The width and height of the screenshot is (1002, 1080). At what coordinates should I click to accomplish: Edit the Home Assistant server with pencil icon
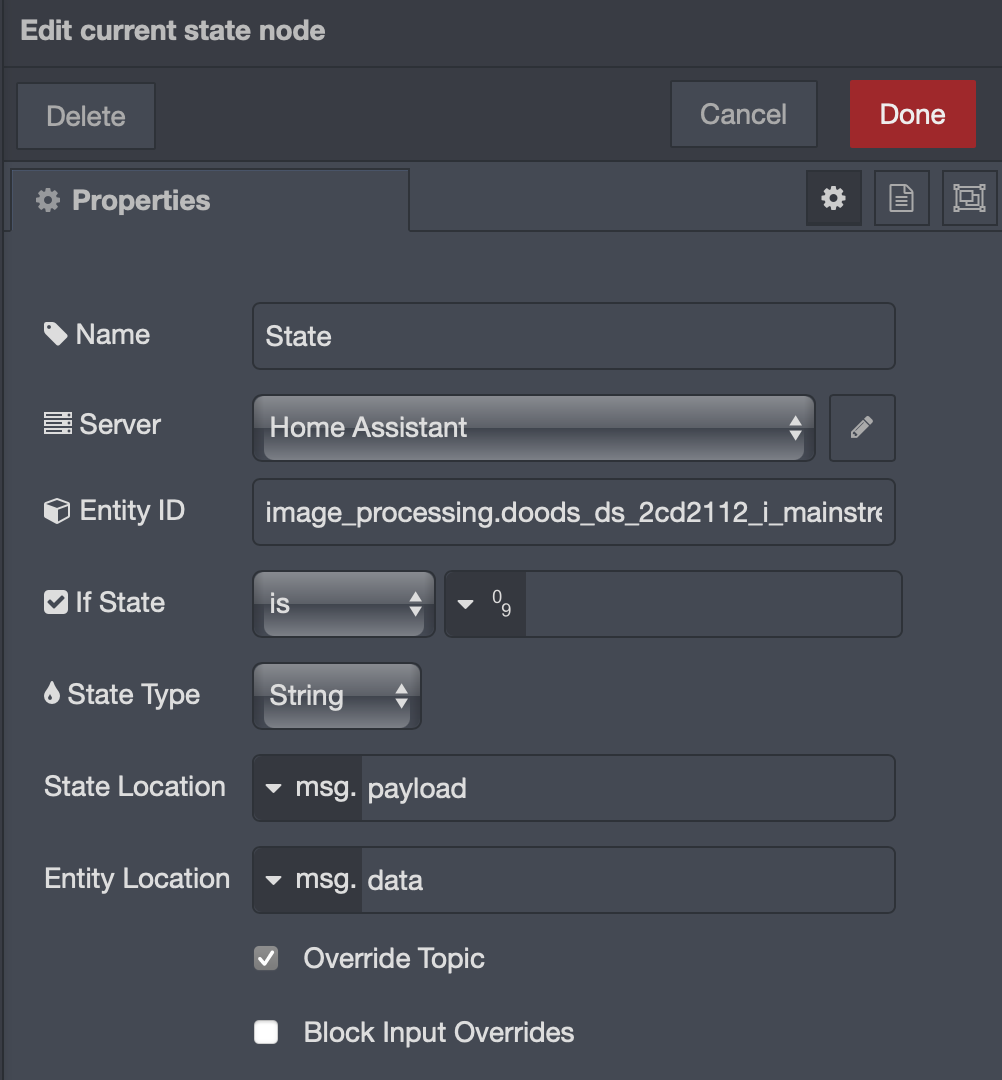point(861,428)
